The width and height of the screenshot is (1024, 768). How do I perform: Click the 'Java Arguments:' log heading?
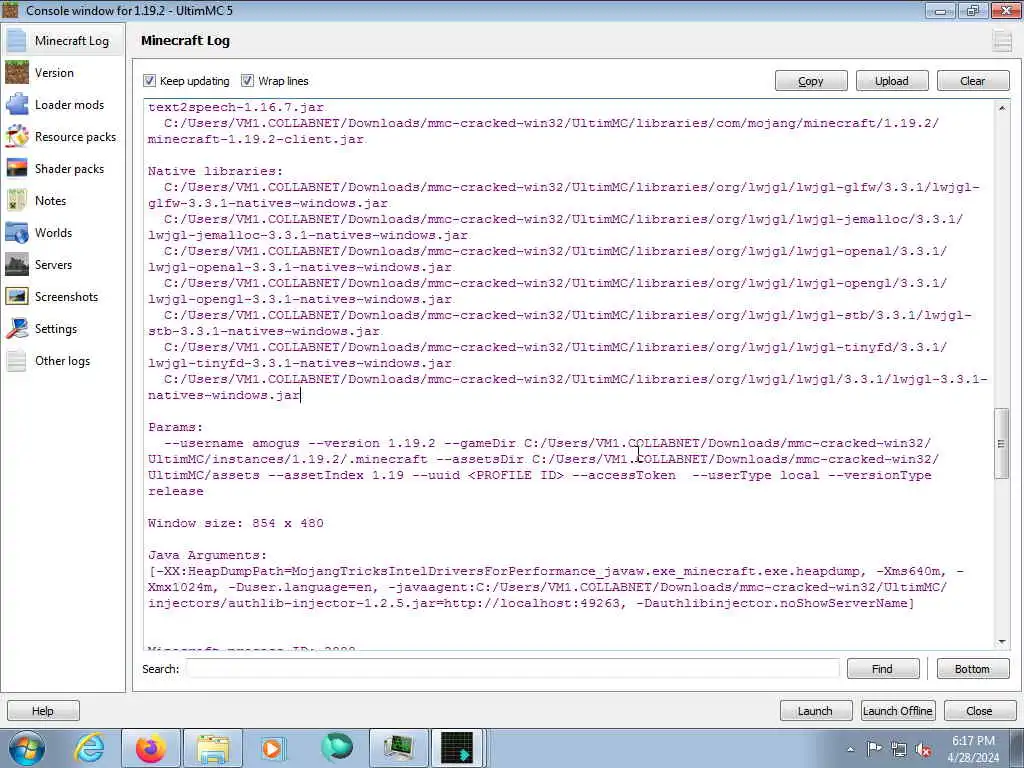(208, 555)
